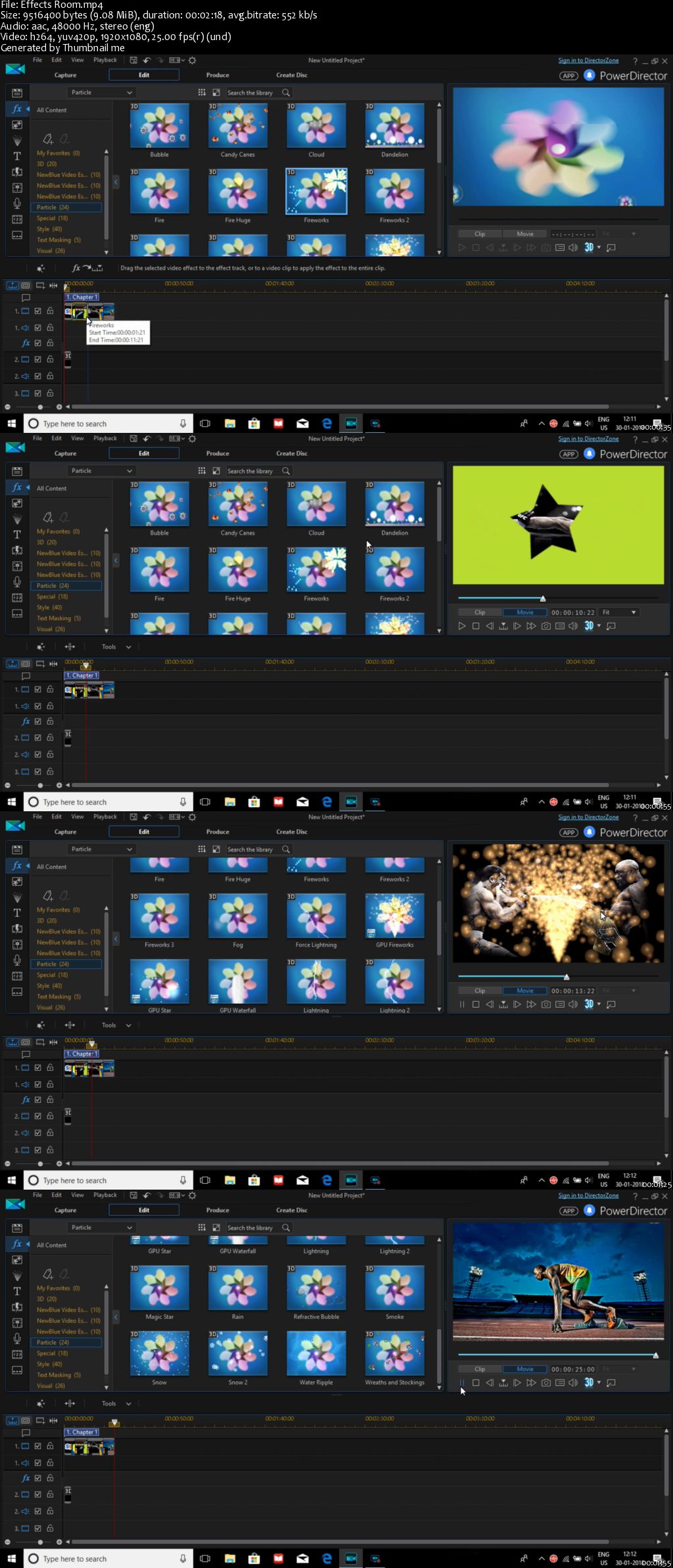Viewport: 673px width, 1568px height.
Task: Uncheck audio track 1 checkbox in flower-preview frame
Action: pos(38,328)
